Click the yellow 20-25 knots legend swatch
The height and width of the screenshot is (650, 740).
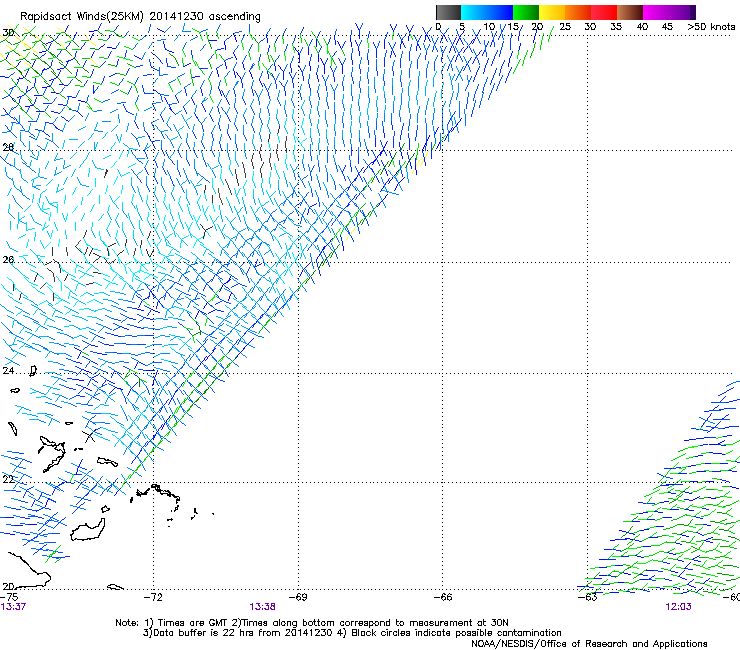pyautogui.click(x=552, y=12)
